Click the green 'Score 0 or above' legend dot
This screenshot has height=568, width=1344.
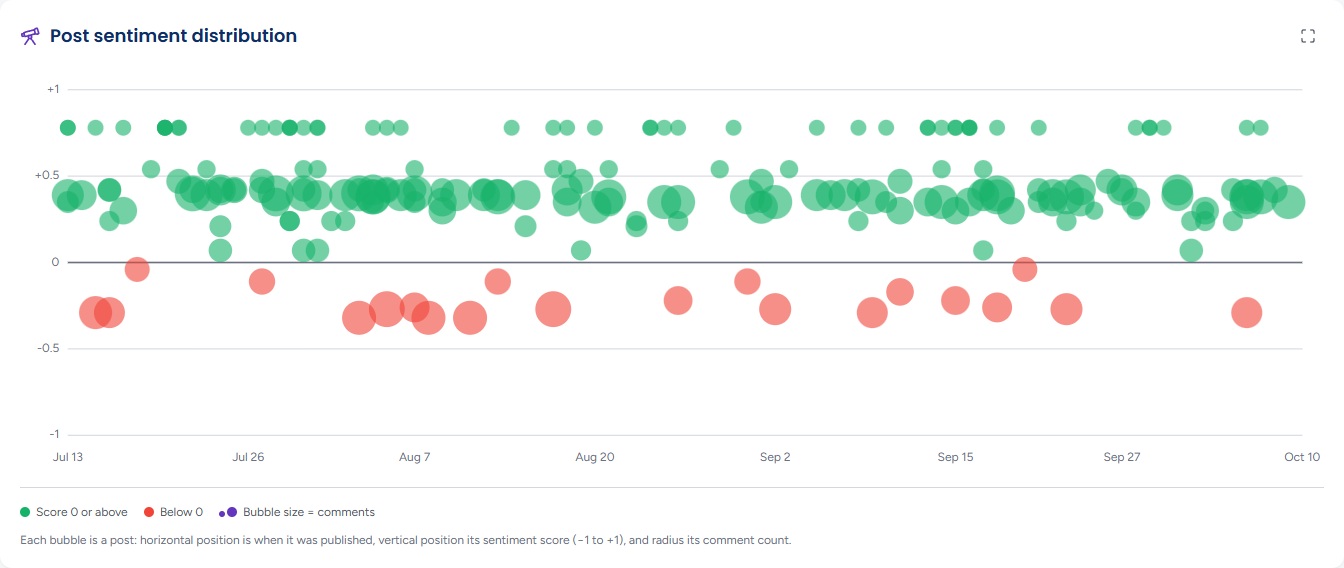click(x=25, y=512)
